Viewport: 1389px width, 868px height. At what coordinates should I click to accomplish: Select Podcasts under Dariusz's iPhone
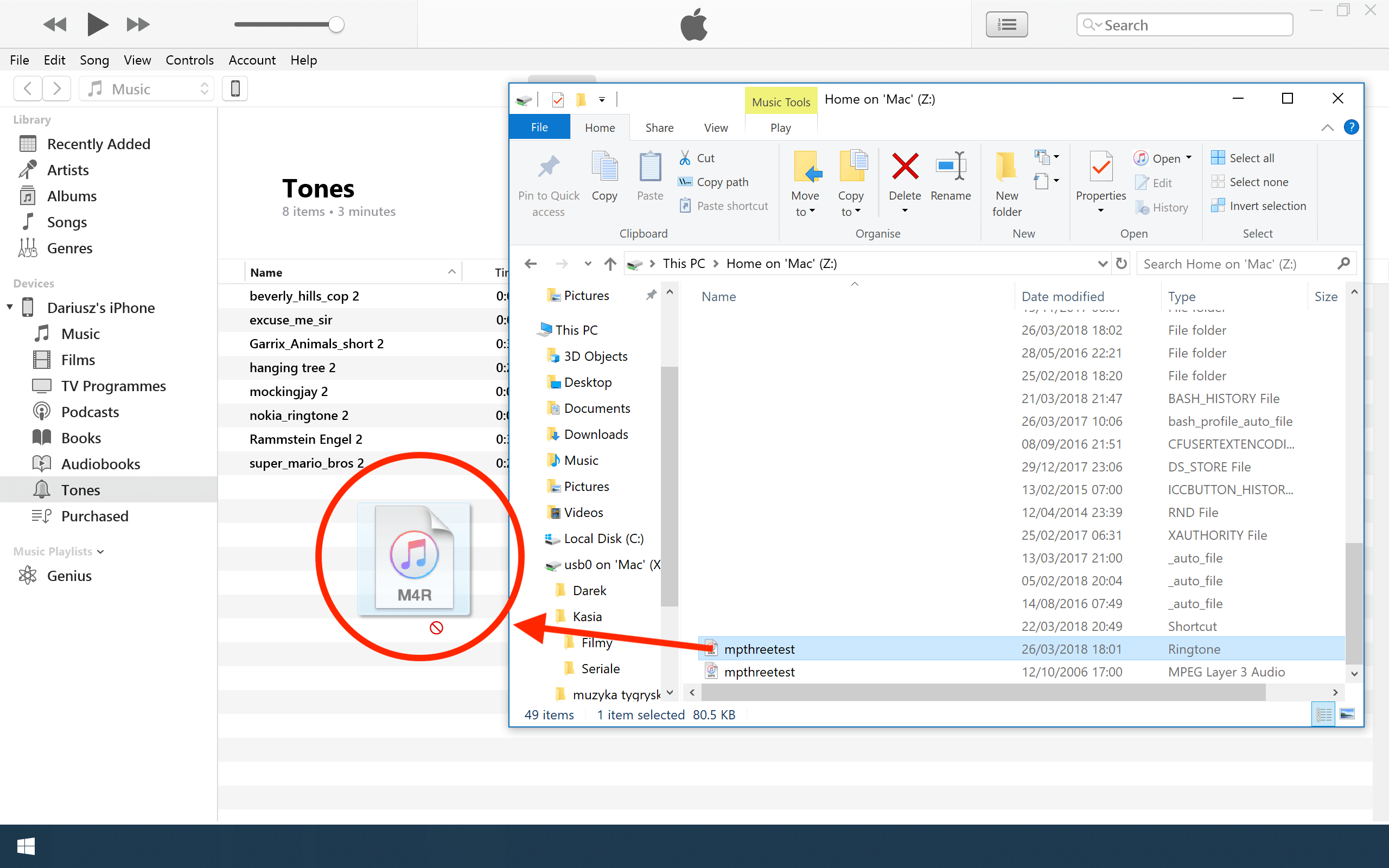click(x=90, y=412)
